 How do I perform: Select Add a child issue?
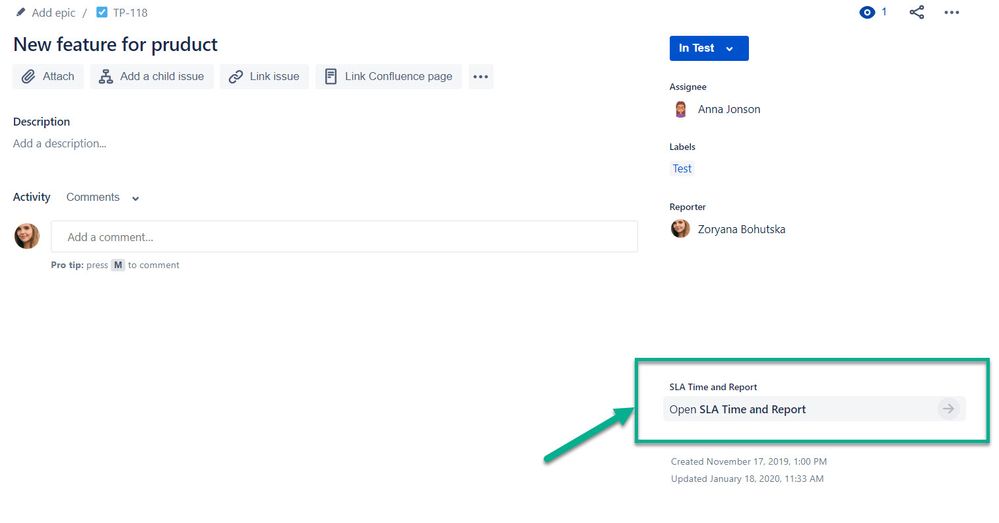(x=152, y=76)
